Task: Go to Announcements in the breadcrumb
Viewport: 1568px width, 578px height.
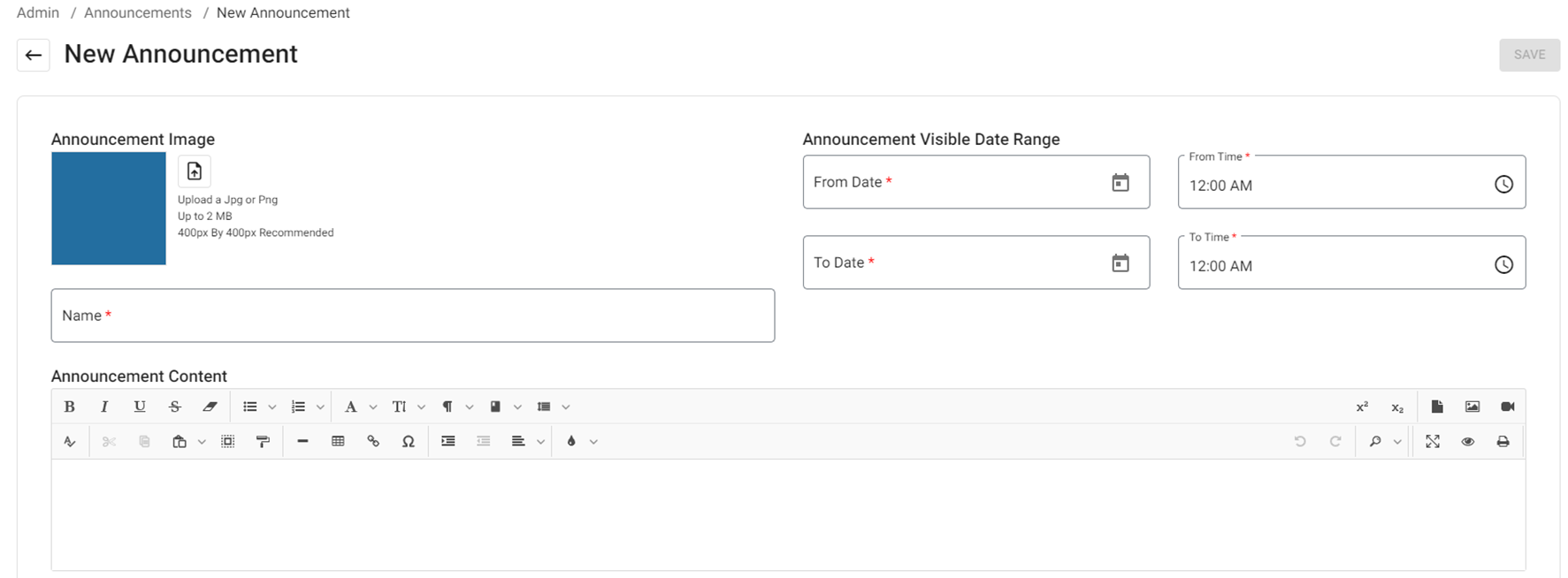Action: pos(138,12)
